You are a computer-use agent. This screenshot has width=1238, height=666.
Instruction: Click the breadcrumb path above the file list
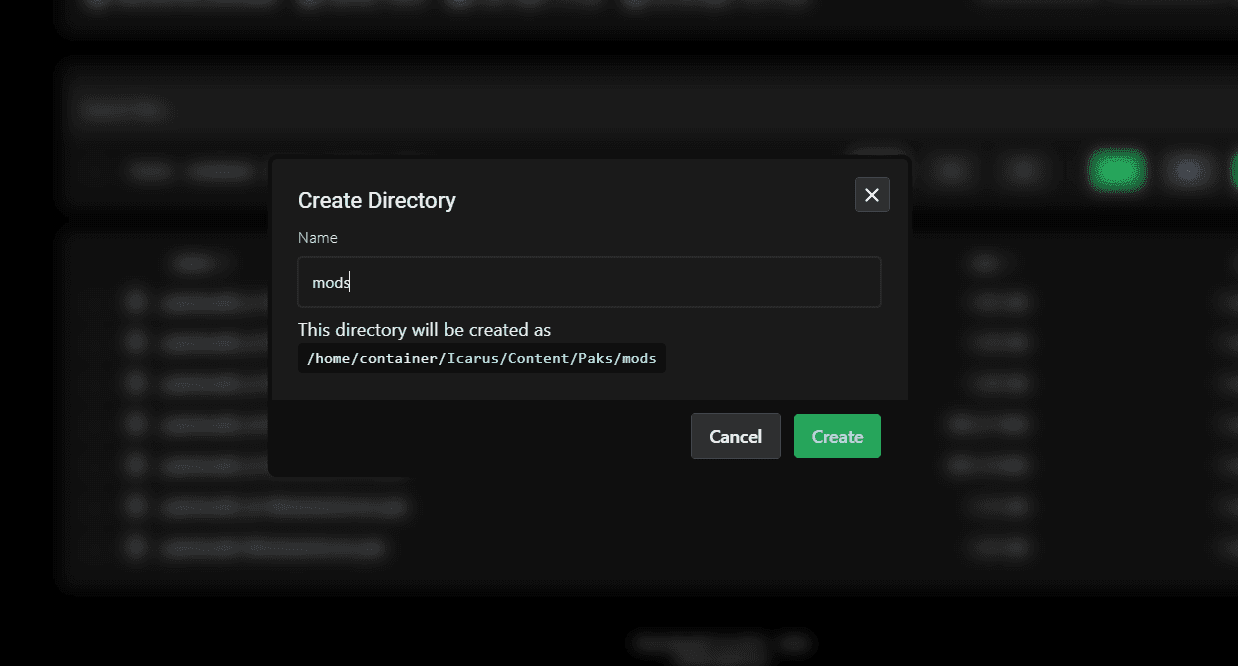(122, 109)
